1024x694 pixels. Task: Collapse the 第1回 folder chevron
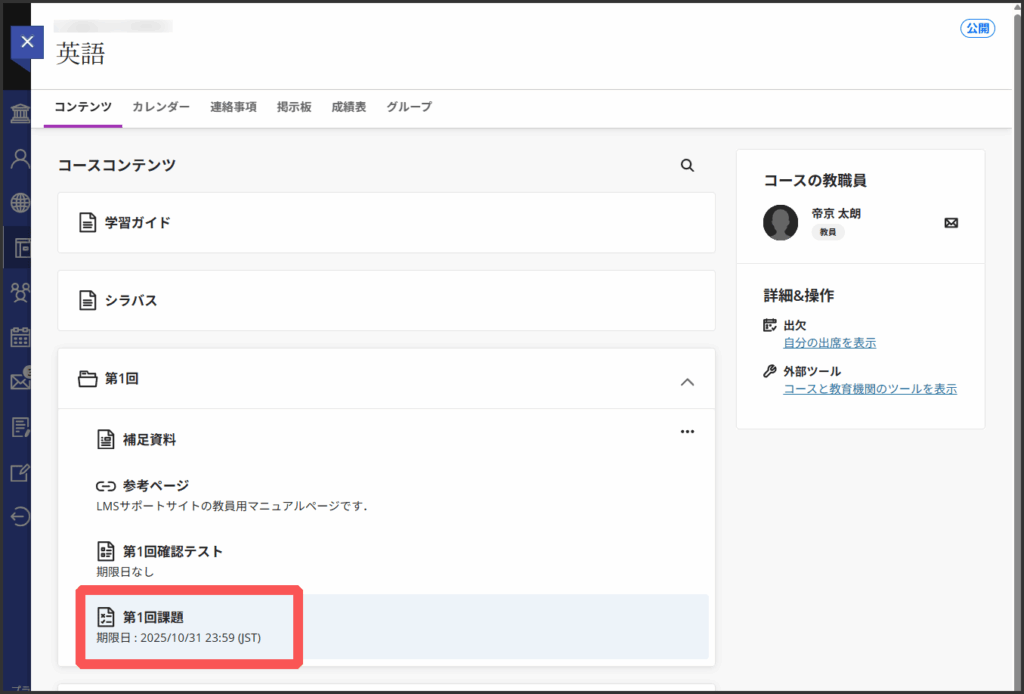point(687,381)
